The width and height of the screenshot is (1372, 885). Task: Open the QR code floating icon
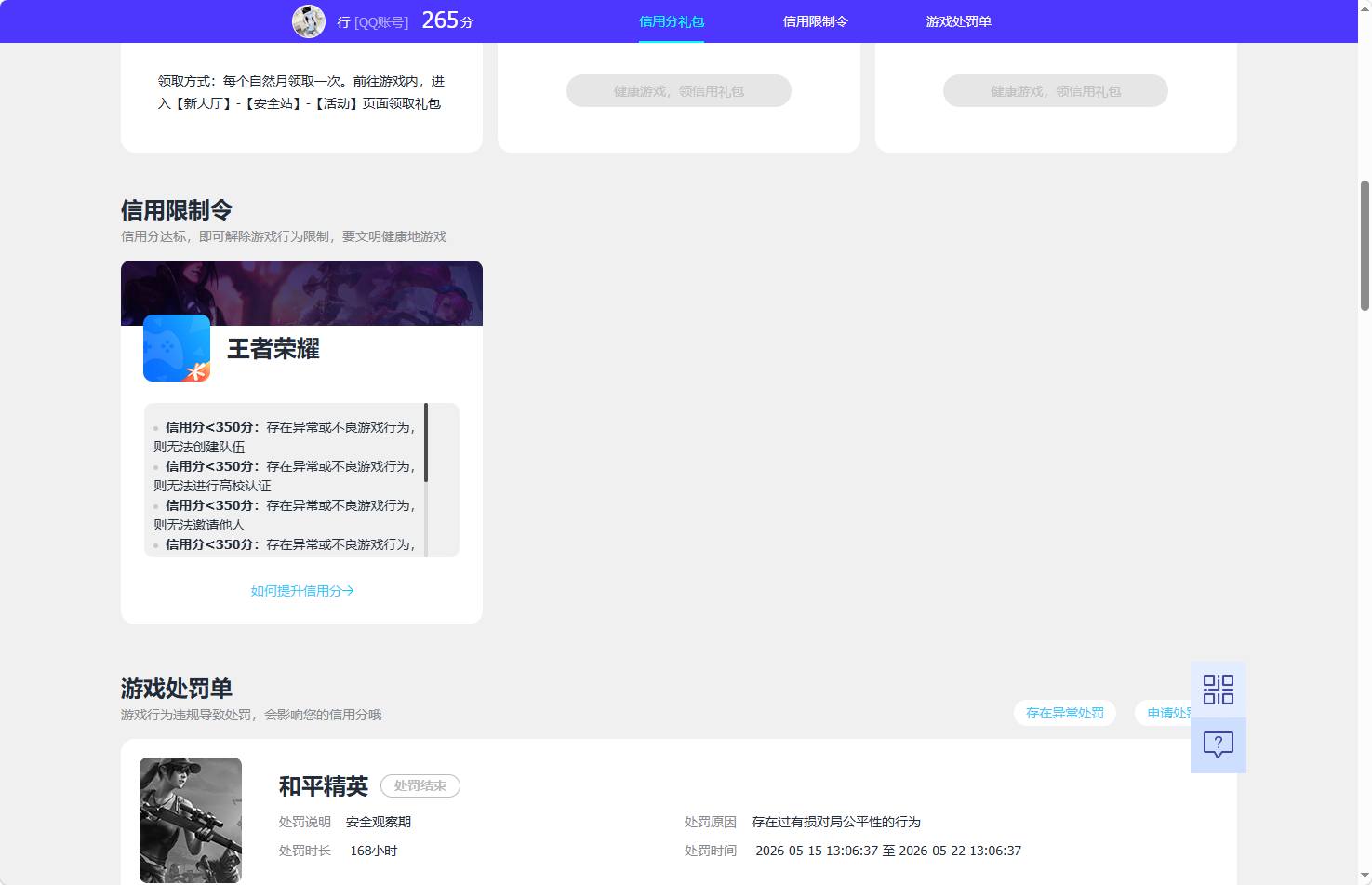click(x=1218, y=690)
